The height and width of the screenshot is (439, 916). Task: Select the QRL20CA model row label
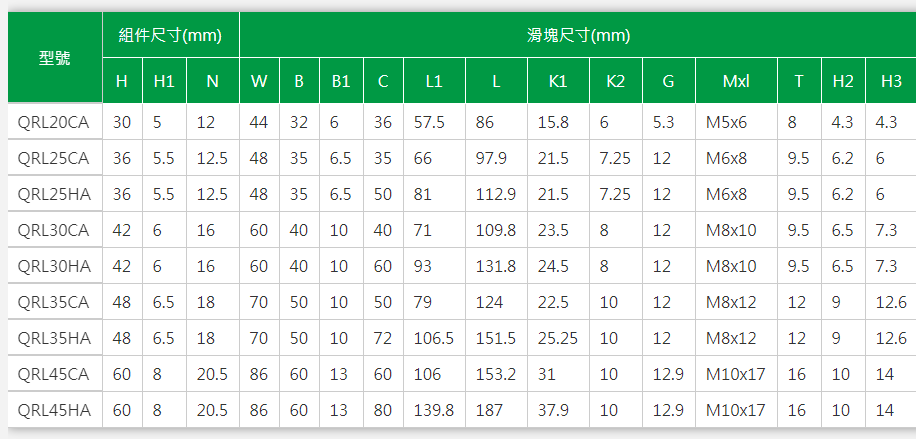(55, 122)
